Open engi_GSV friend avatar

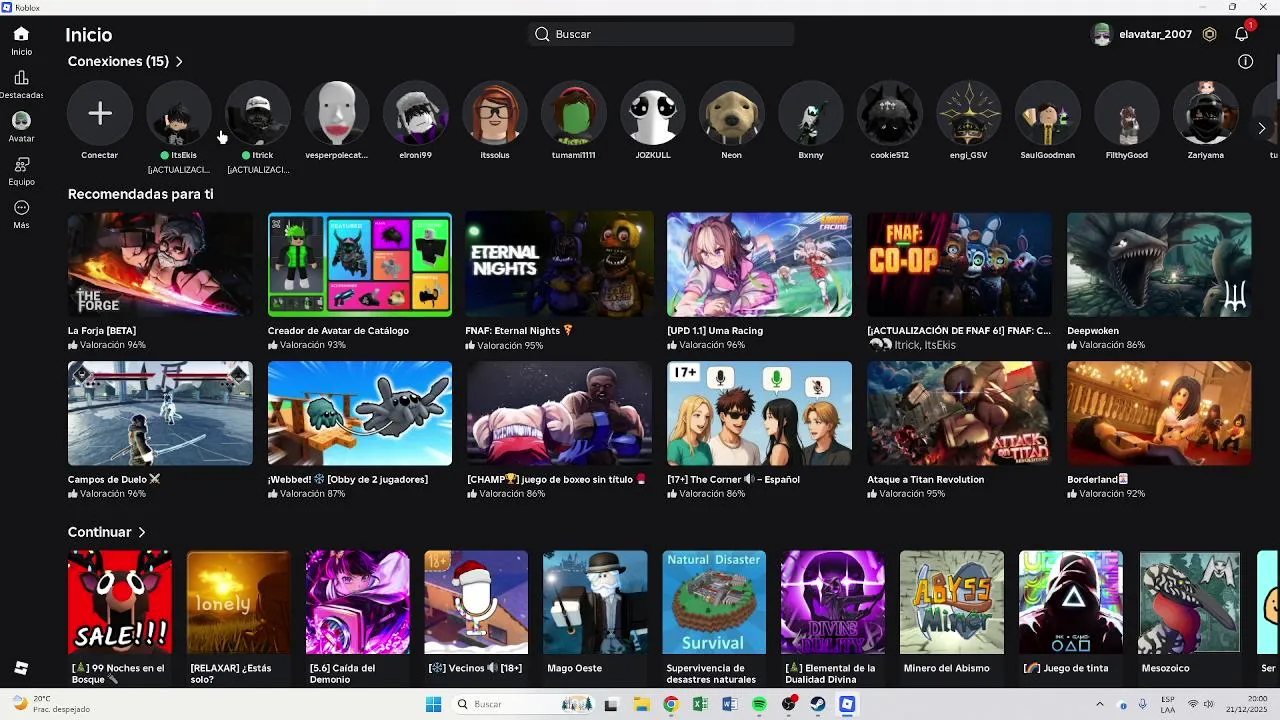[x=969, y=113]
